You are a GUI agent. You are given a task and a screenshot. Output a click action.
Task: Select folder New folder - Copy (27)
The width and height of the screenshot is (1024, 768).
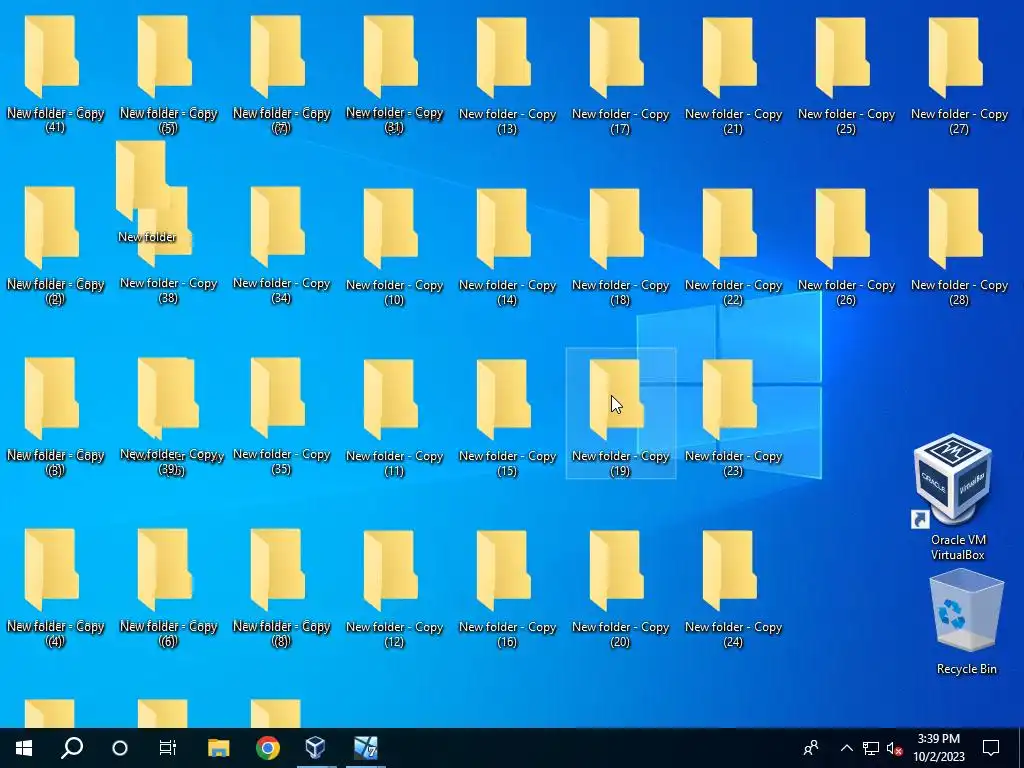tap(959, 75)
